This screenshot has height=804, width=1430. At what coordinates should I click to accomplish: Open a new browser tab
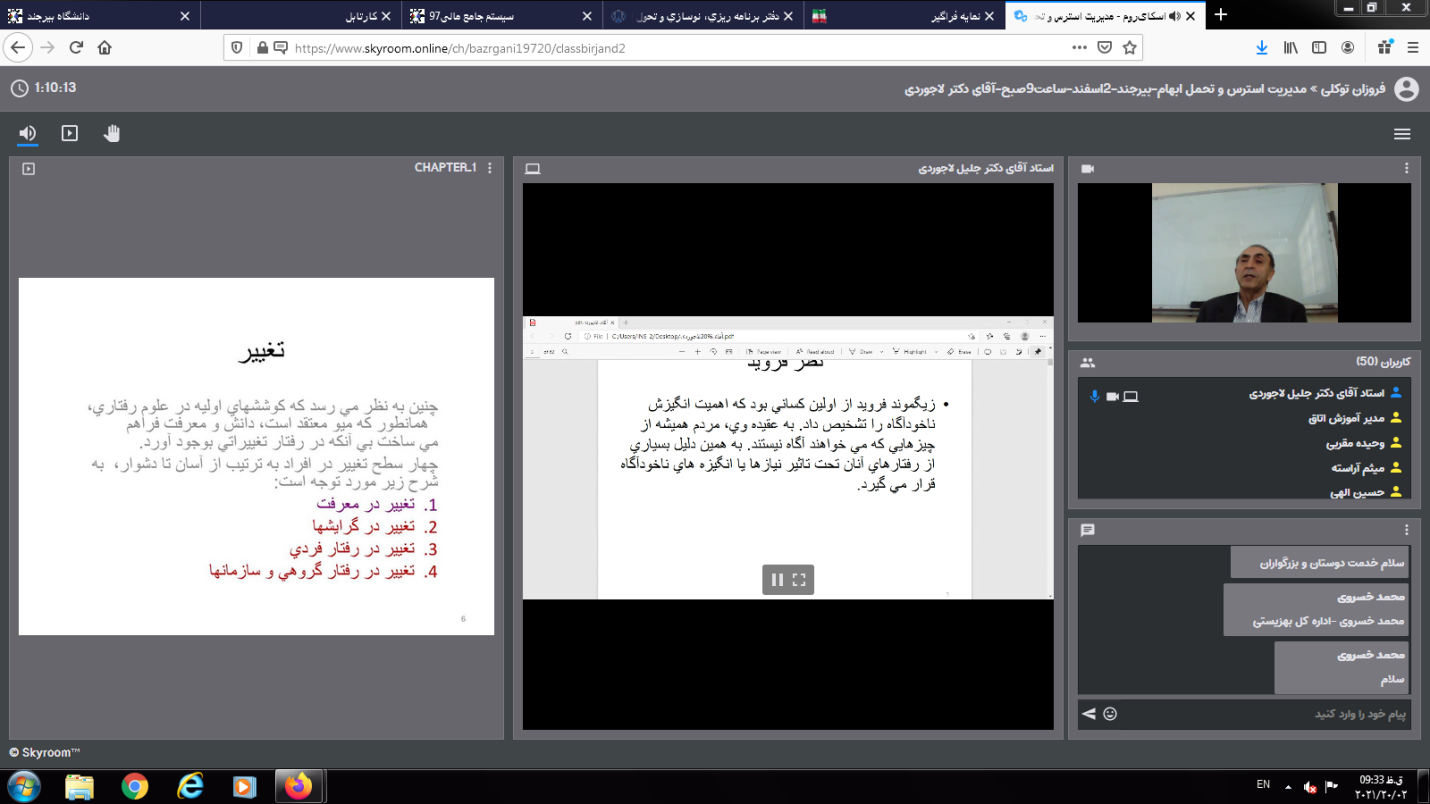tap(1220, 15)
